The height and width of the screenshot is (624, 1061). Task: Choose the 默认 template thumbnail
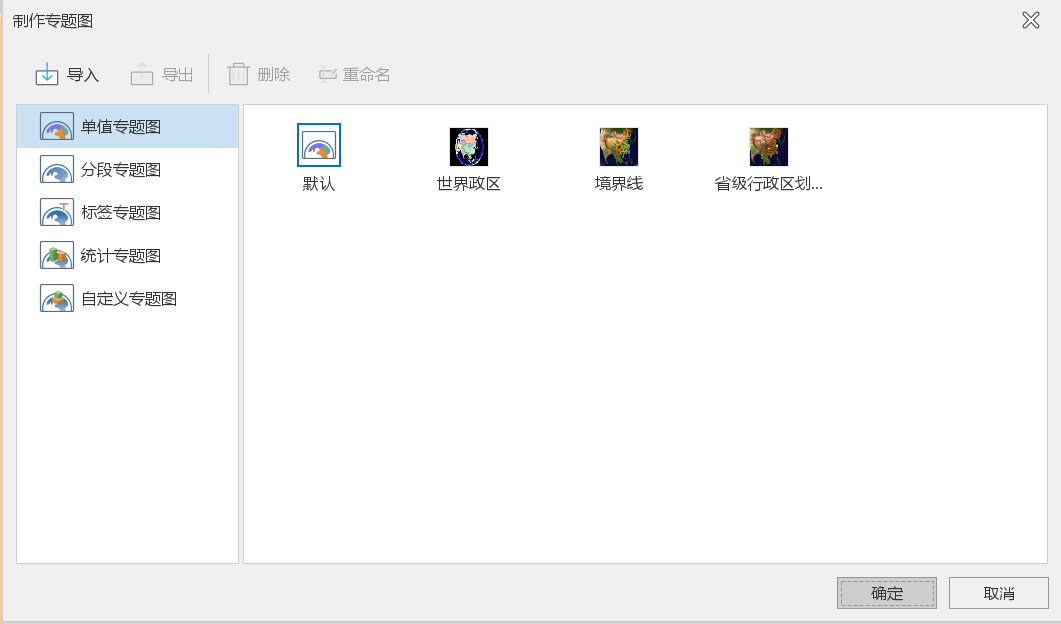click(319, 146)
